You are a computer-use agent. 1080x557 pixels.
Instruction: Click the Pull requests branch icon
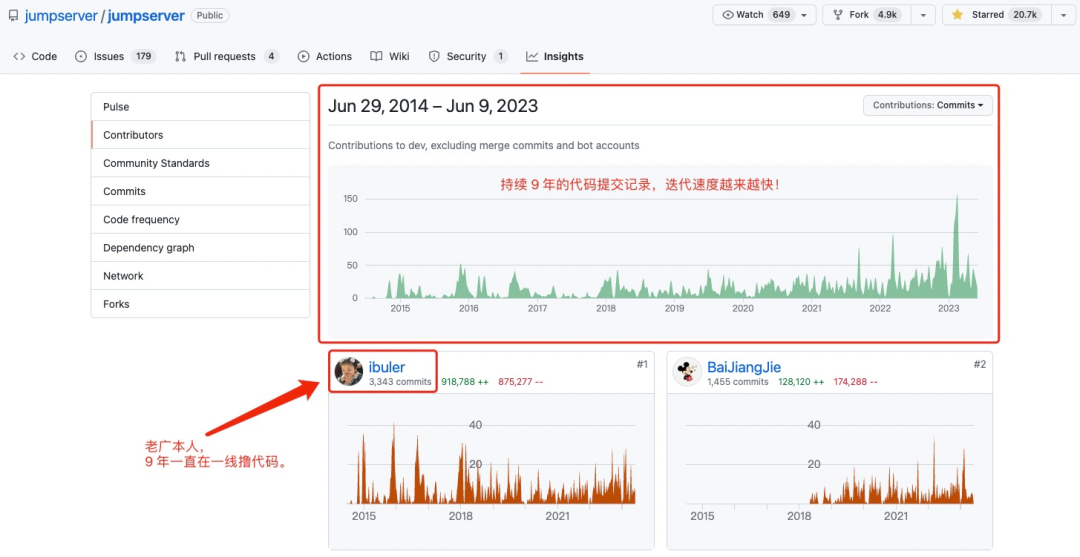[x=180, y=56]
